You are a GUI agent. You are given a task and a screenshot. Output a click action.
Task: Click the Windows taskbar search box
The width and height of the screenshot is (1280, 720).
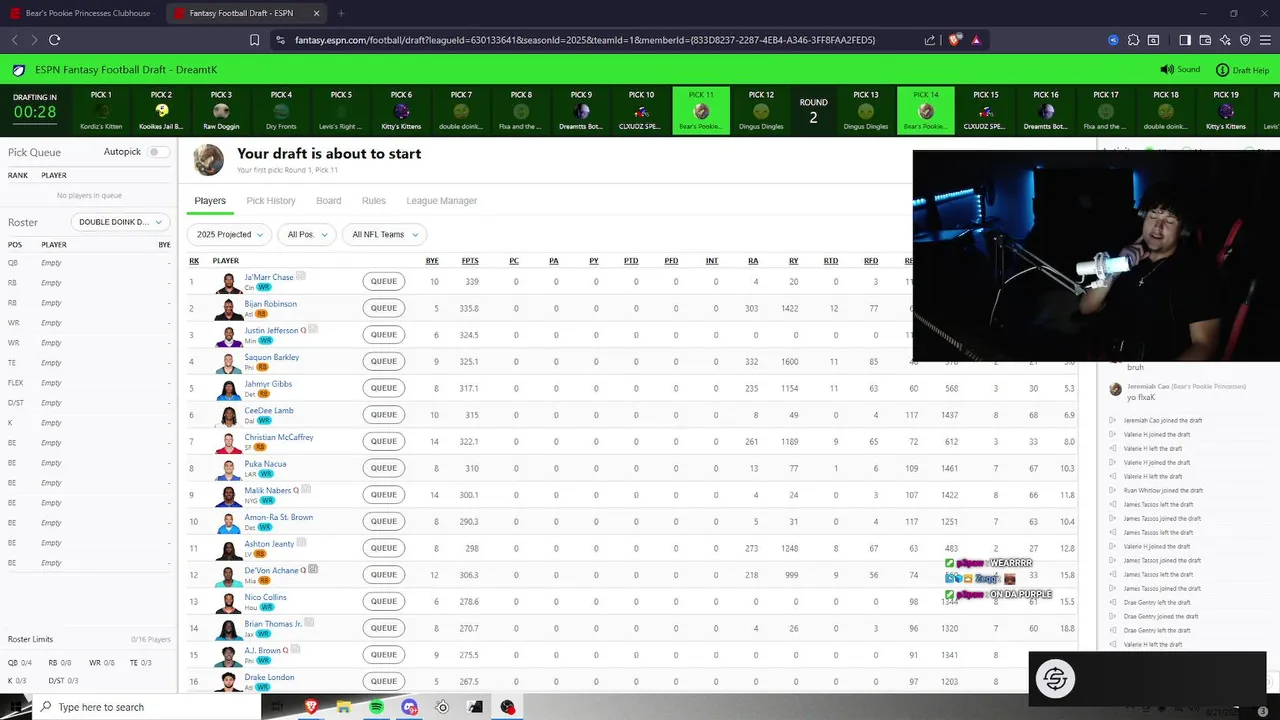pos(147,707)
